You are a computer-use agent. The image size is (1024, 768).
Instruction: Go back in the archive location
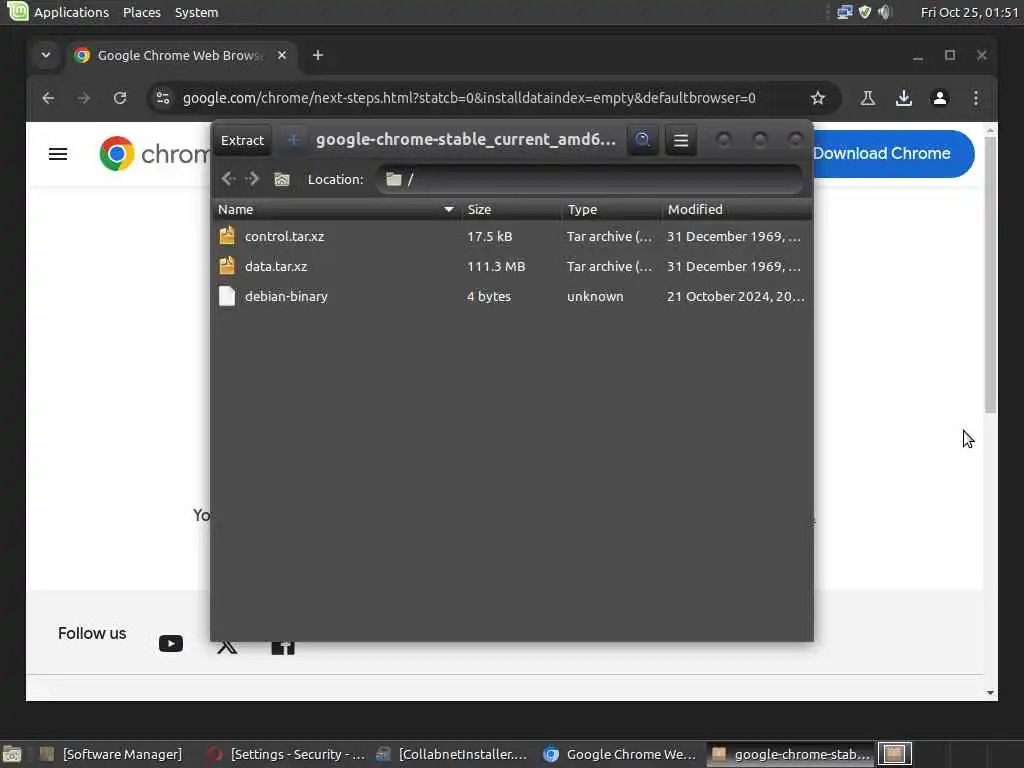click(228, 179)
